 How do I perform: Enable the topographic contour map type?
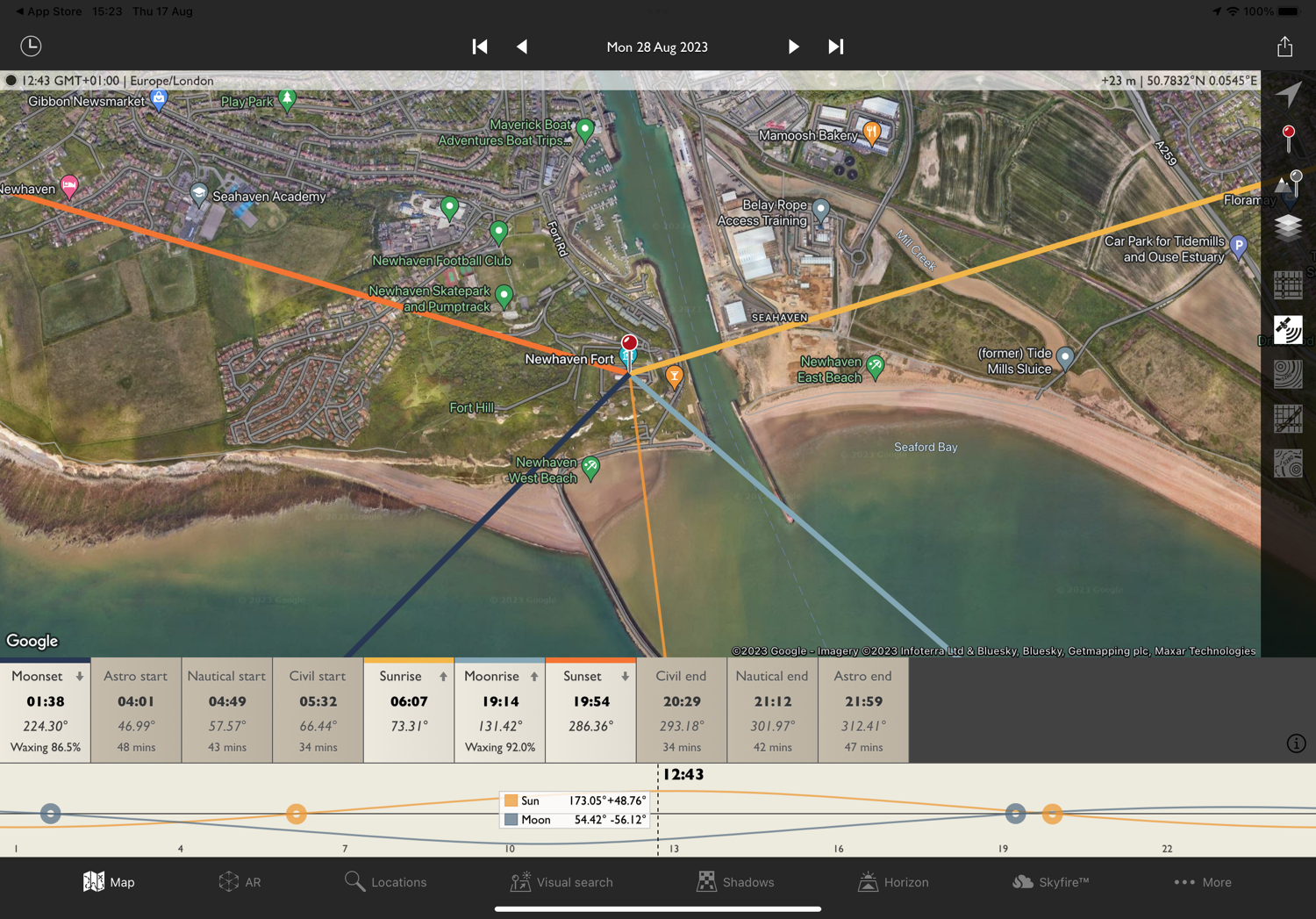click(1288, 375)
